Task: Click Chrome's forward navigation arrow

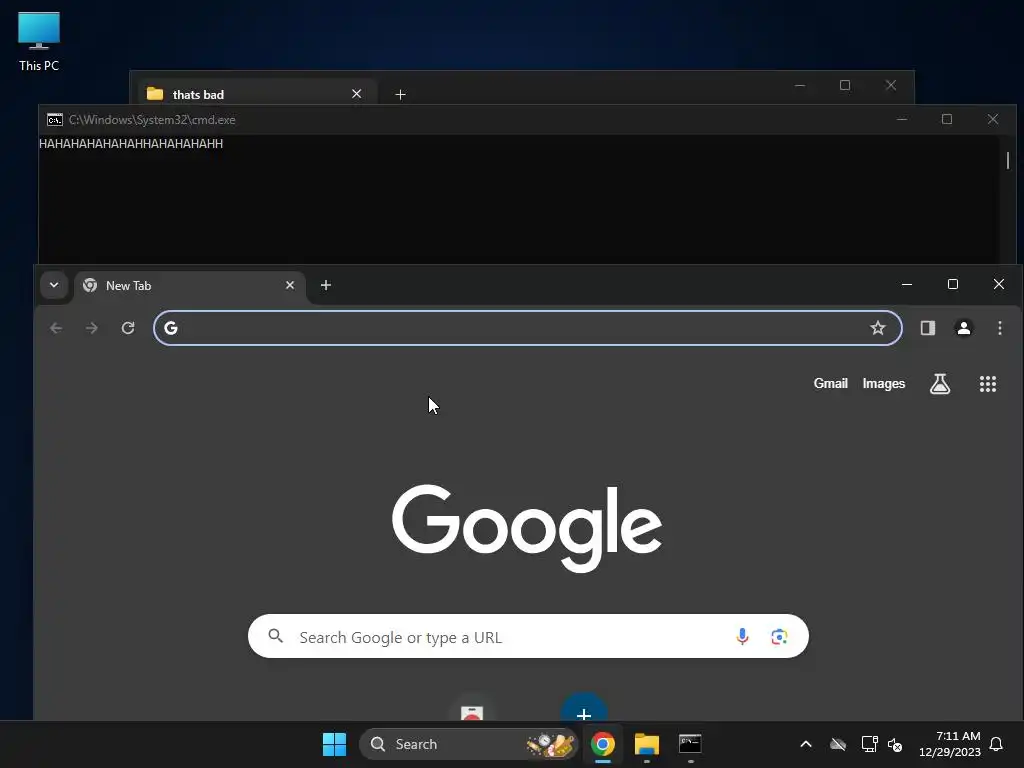Action: 92,328
